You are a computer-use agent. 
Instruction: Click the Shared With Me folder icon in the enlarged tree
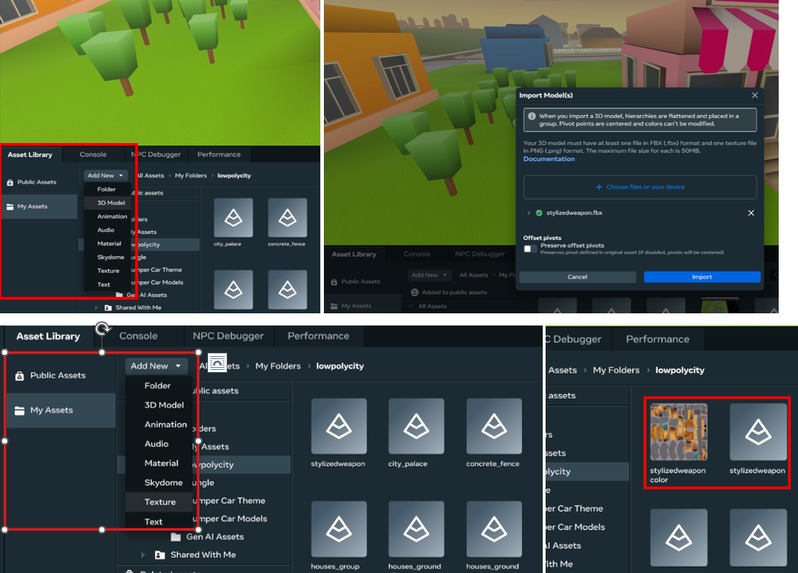[x=160, y=555]
